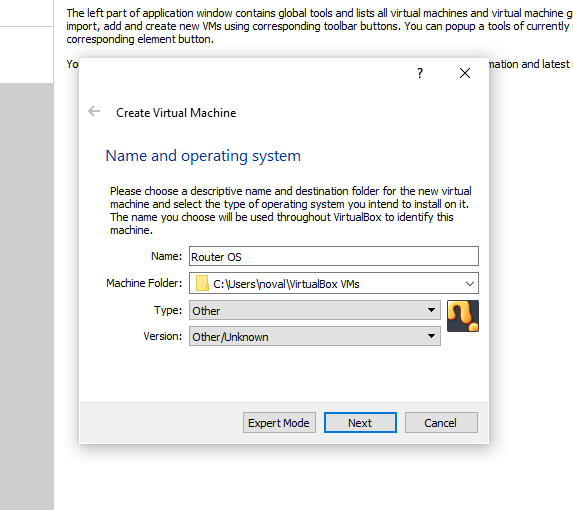Click the Next button
The width and height of the screenshot is (573, 510).
click(x=360, y=423)
